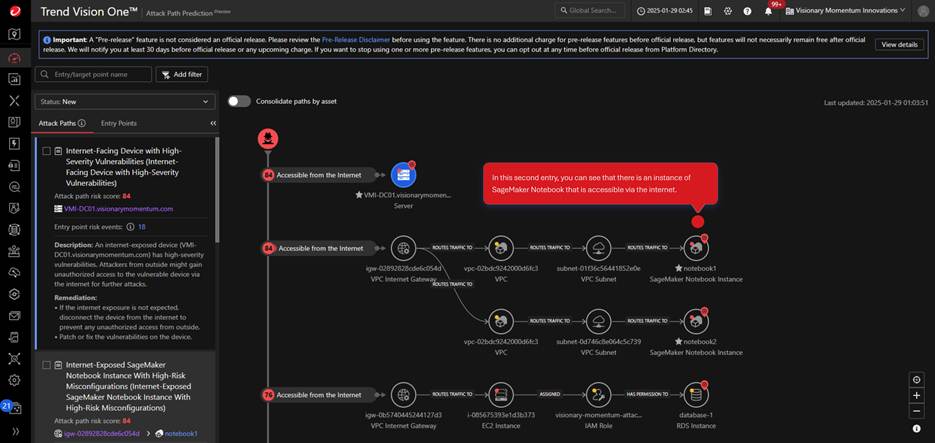The height and width of the screenshot is (443, 935).
Task: Open the igw-02892828cde6c054d link in the list
Action: tap(101, 433)
